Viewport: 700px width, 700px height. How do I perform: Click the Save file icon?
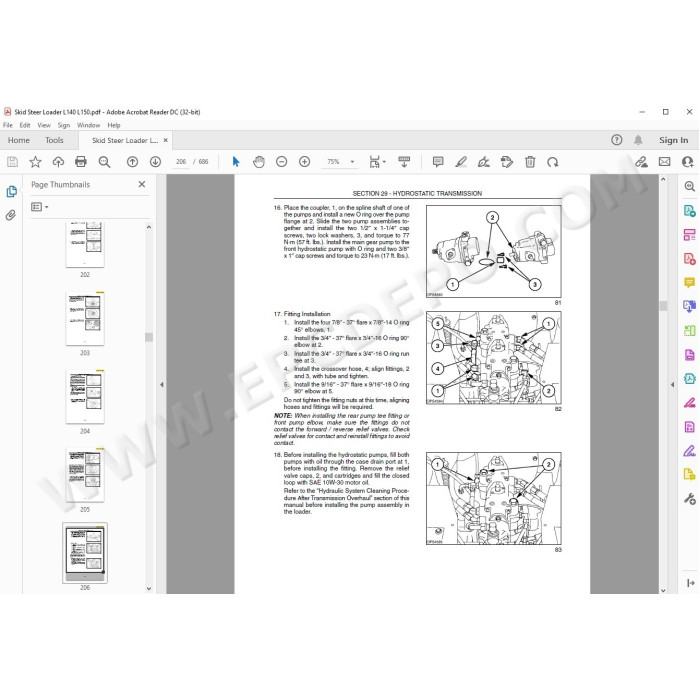(x=12, y=162)
